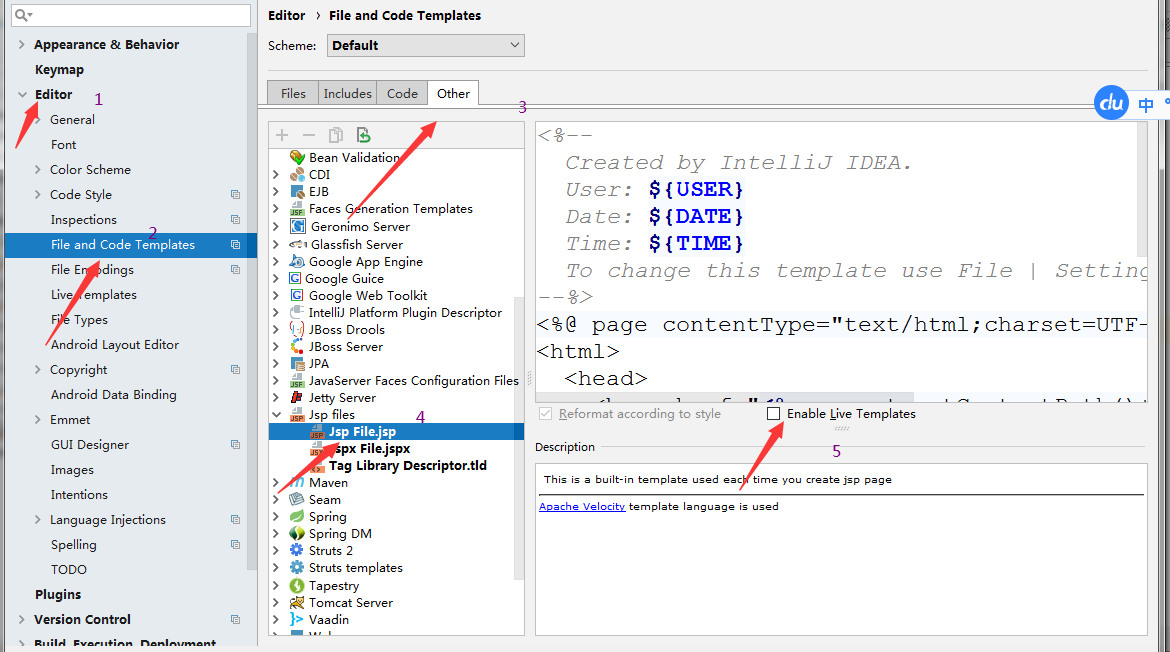Open Live Templates settings

click(x=94, y=295)
